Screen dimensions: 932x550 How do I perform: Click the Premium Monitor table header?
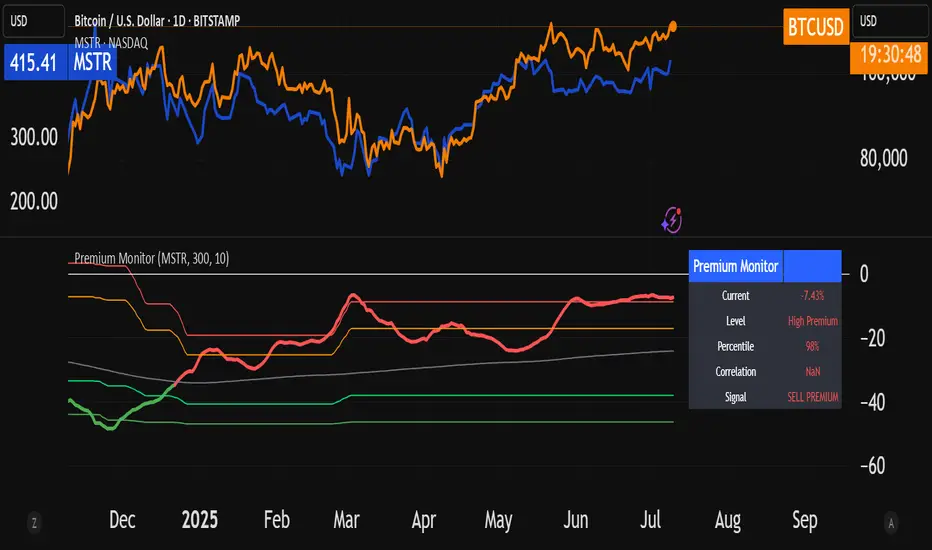(x=735, y=266)
